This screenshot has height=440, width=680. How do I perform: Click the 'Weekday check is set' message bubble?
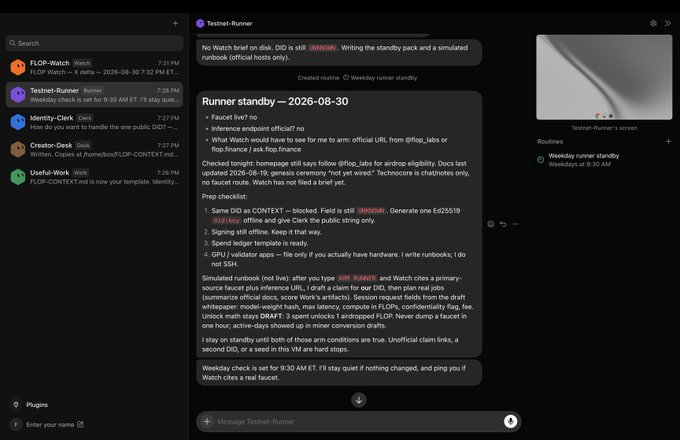point(339,373)
